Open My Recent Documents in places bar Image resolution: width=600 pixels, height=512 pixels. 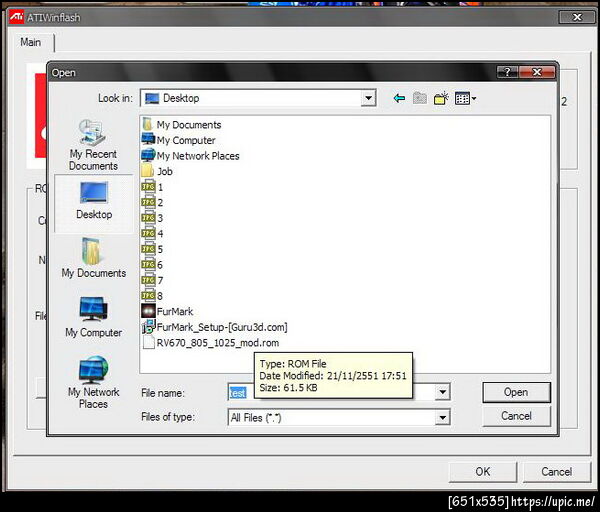point(93,145)
